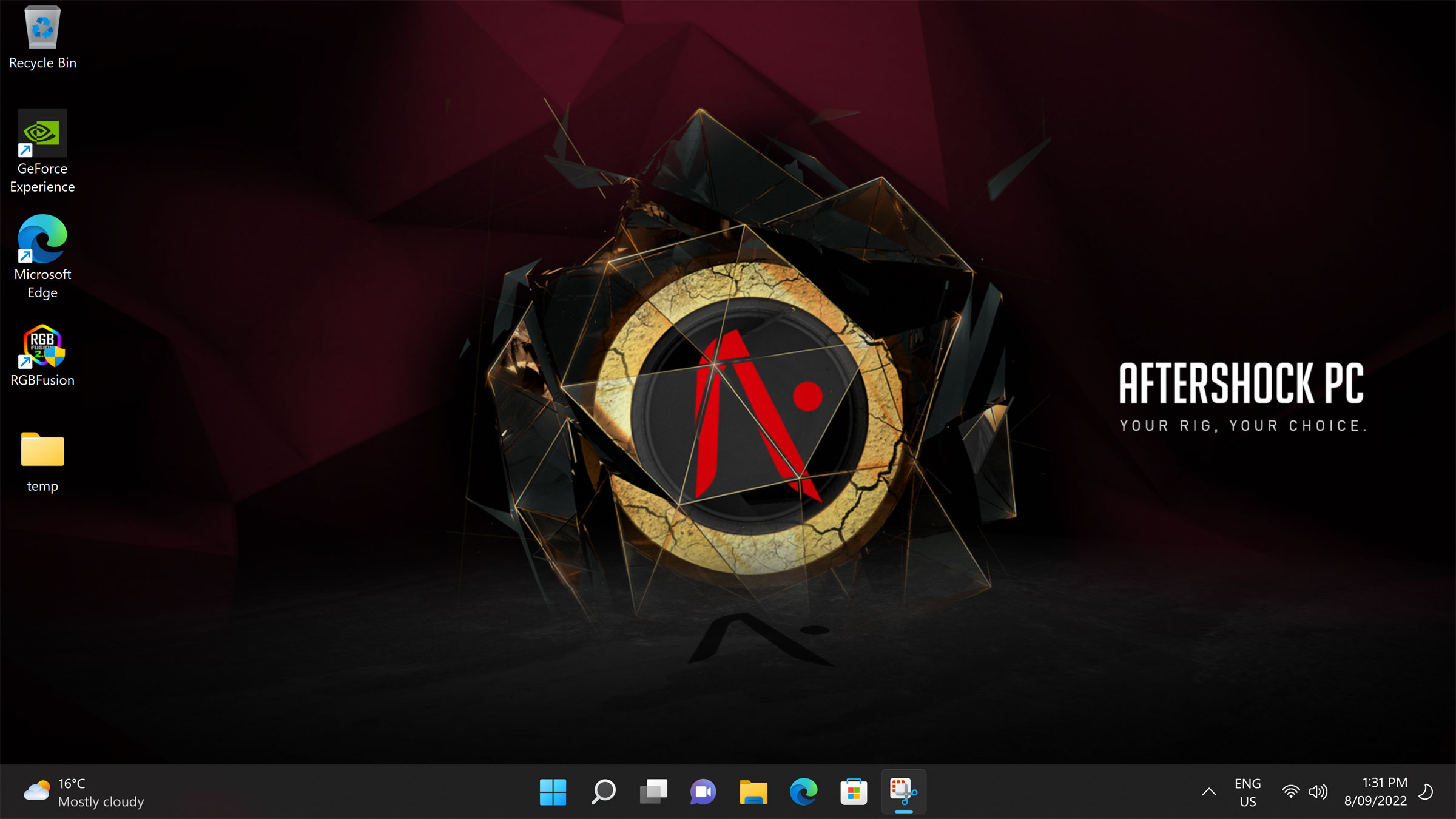Open the Teams Chat taskbar icon
Screen dimensions: 1456x819
click(x=703, y=792)
